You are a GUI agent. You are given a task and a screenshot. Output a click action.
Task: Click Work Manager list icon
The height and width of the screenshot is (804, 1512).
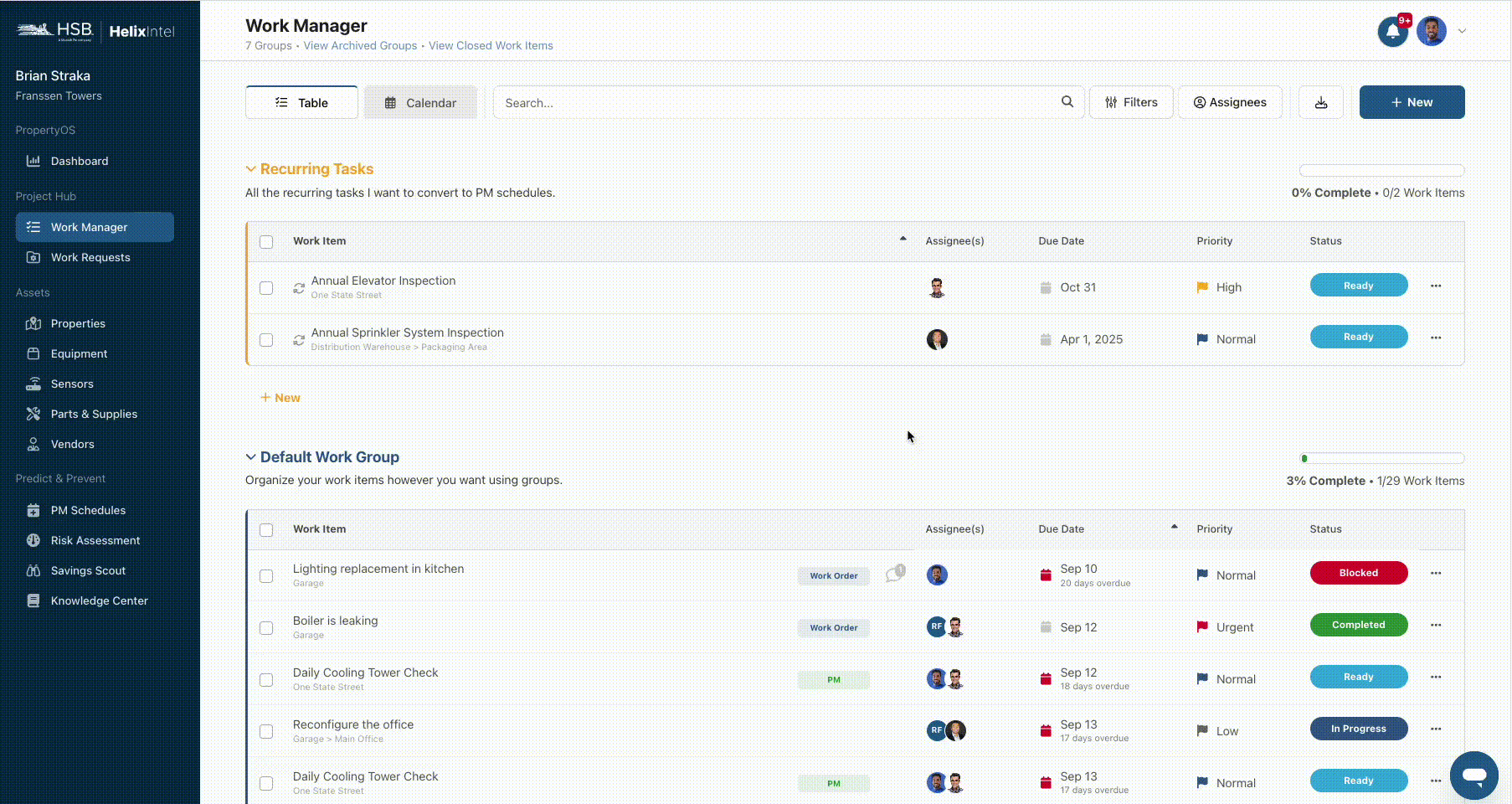(33, 227)
